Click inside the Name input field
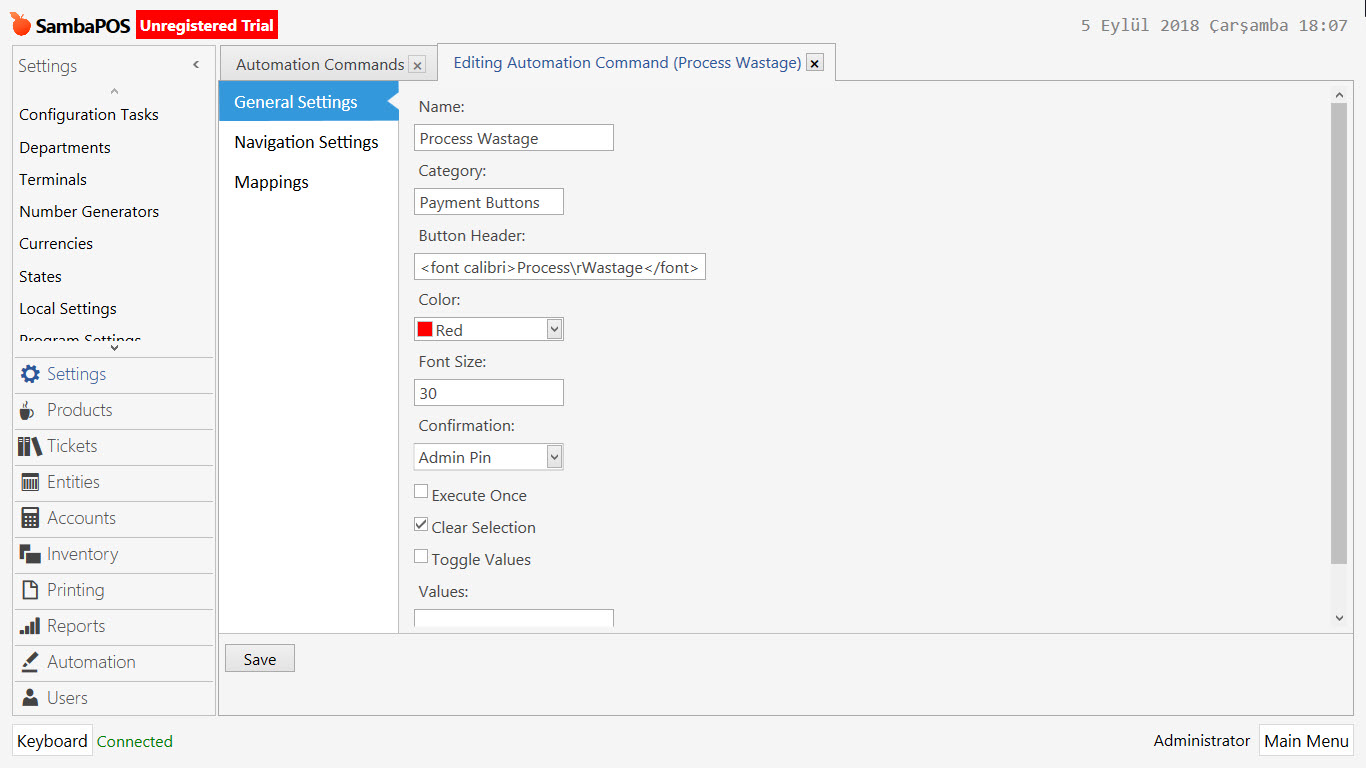Screen dimensions: 1366x768 [x=513, y=137]
